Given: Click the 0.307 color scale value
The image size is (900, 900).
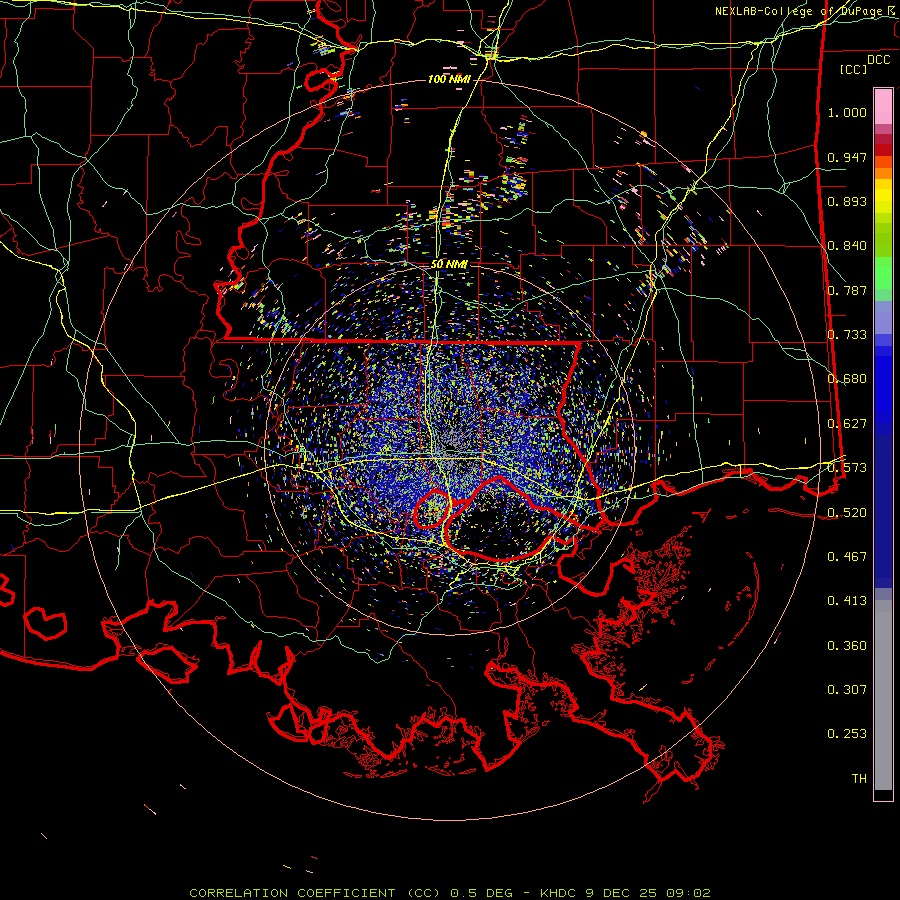Looking at the screenshot, I should [847, 690].
